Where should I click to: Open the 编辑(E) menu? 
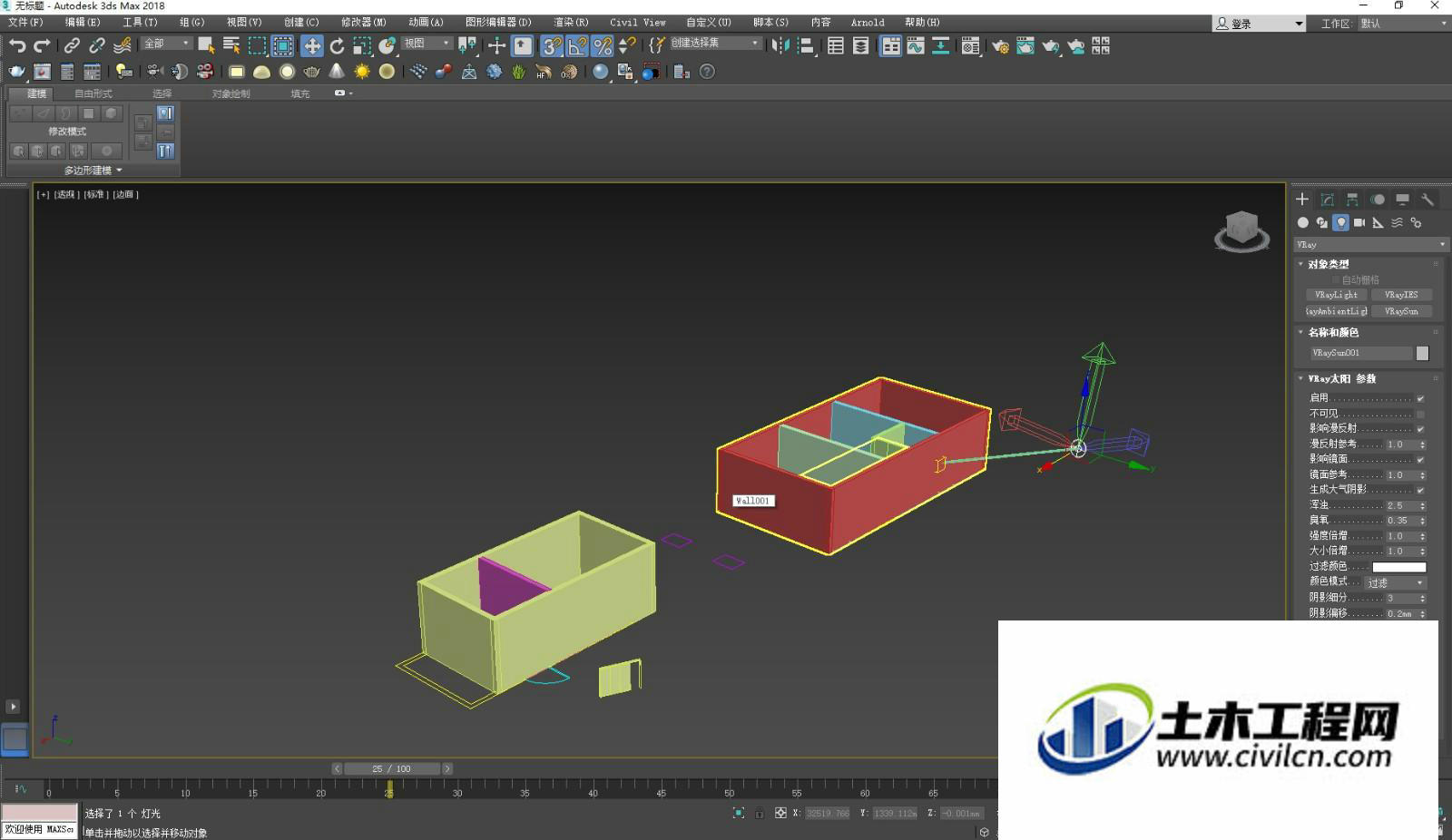[83, 22]
